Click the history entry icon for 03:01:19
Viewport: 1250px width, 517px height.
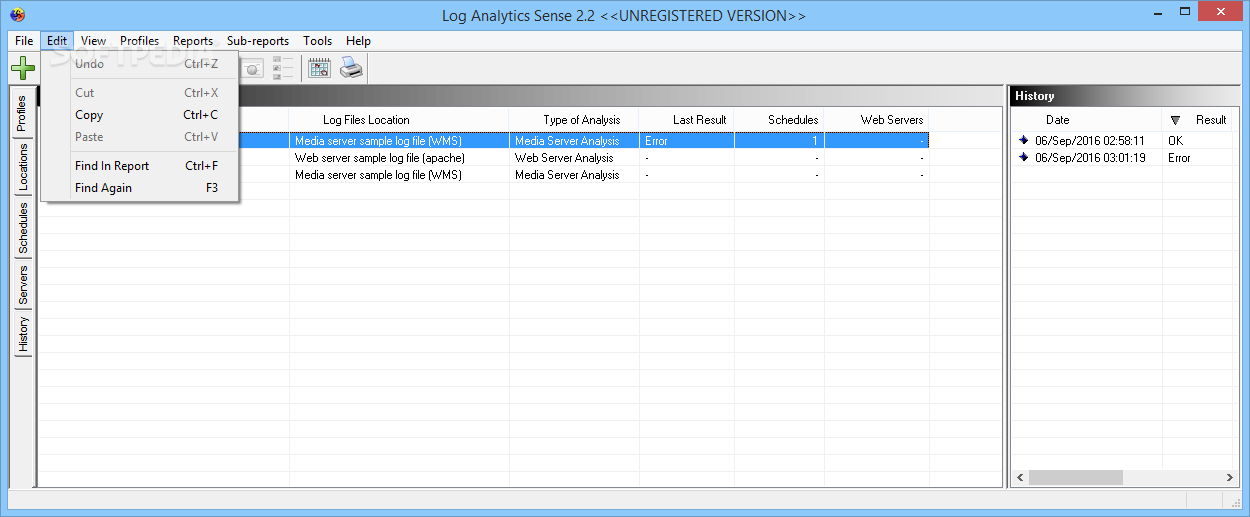[x=1024, y=158]
